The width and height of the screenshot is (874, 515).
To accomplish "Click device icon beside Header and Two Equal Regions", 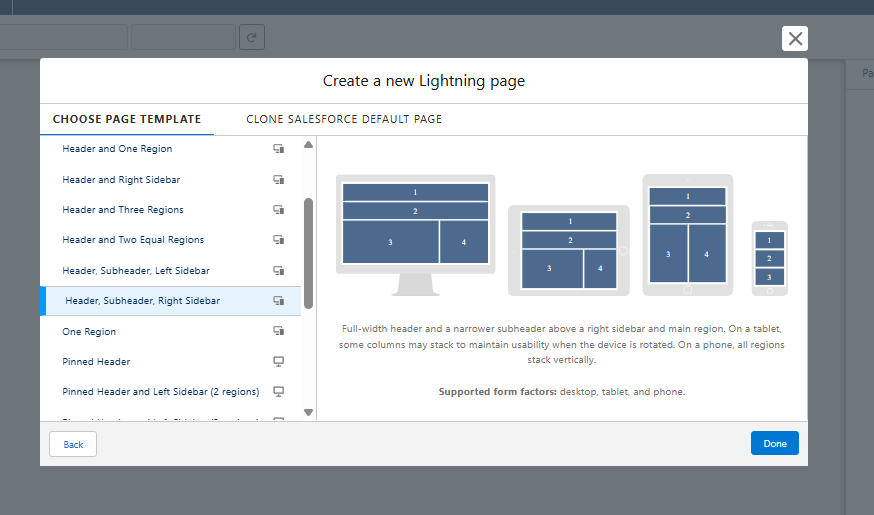I will tap(279, 240).
